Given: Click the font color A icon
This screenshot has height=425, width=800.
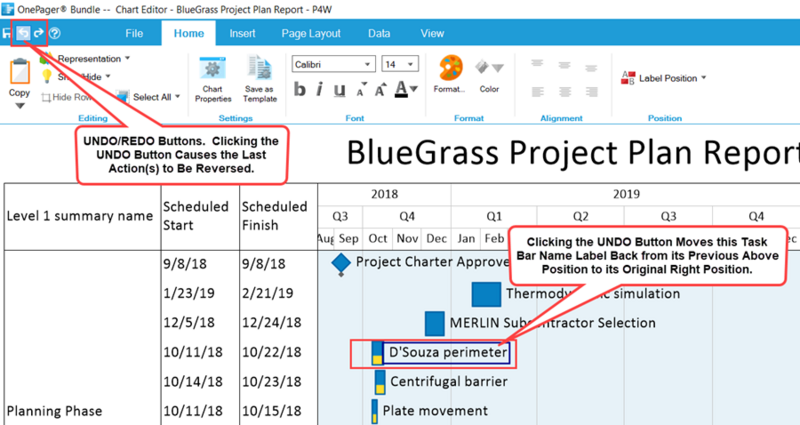Looking at the screenshot, I should click(x=402, y=89).
